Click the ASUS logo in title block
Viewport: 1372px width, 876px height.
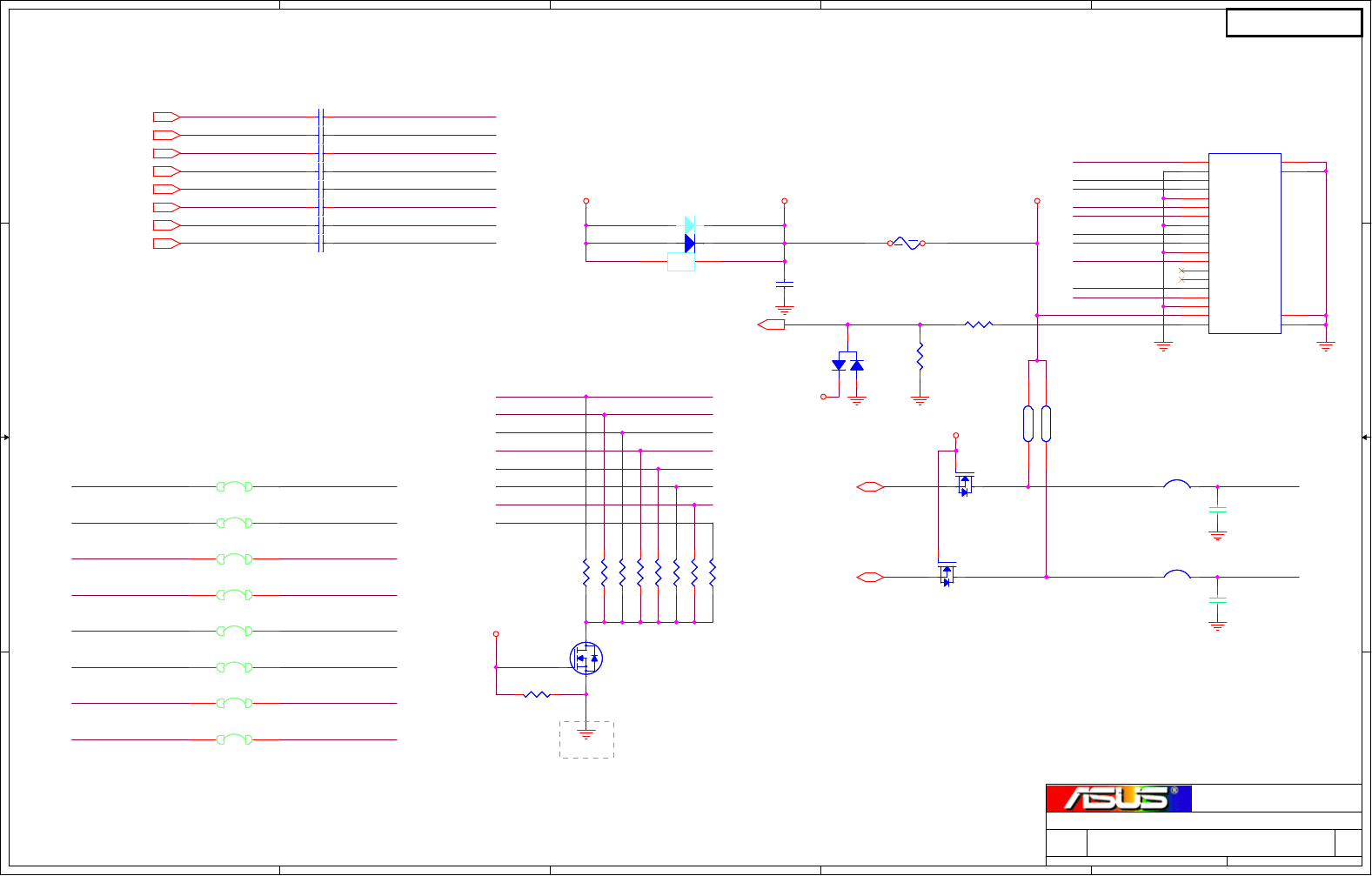pyautogui.click(x=1118, y=799)
